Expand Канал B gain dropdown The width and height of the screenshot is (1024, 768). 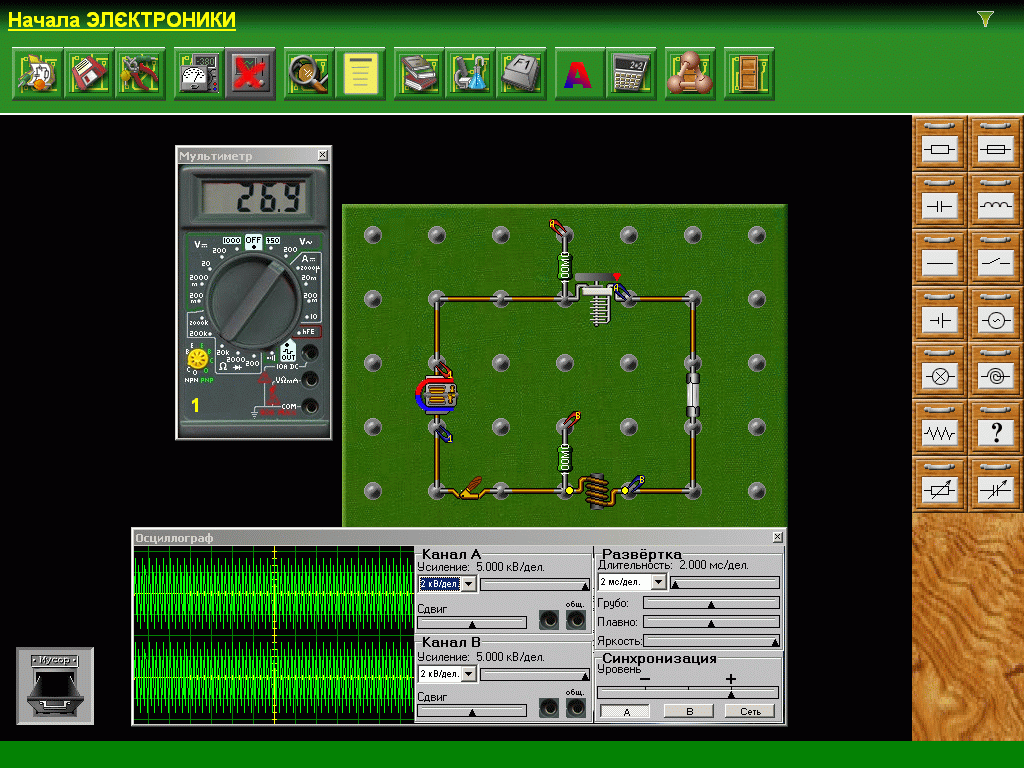tap(468, 674)
